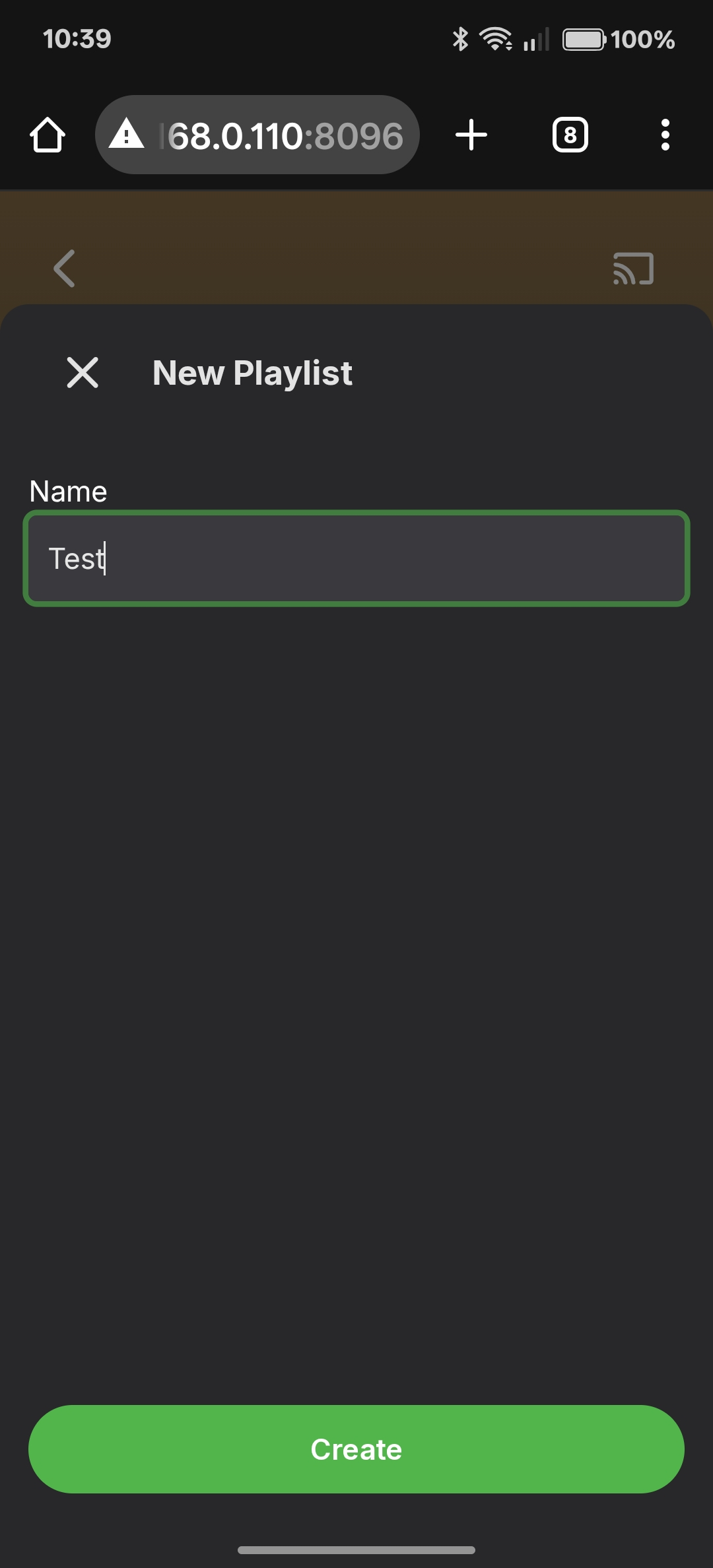Tap the 100% battery percentage text
Image resolution: width=713 pixels, height=1568 pixels.
tap(642, 40)
